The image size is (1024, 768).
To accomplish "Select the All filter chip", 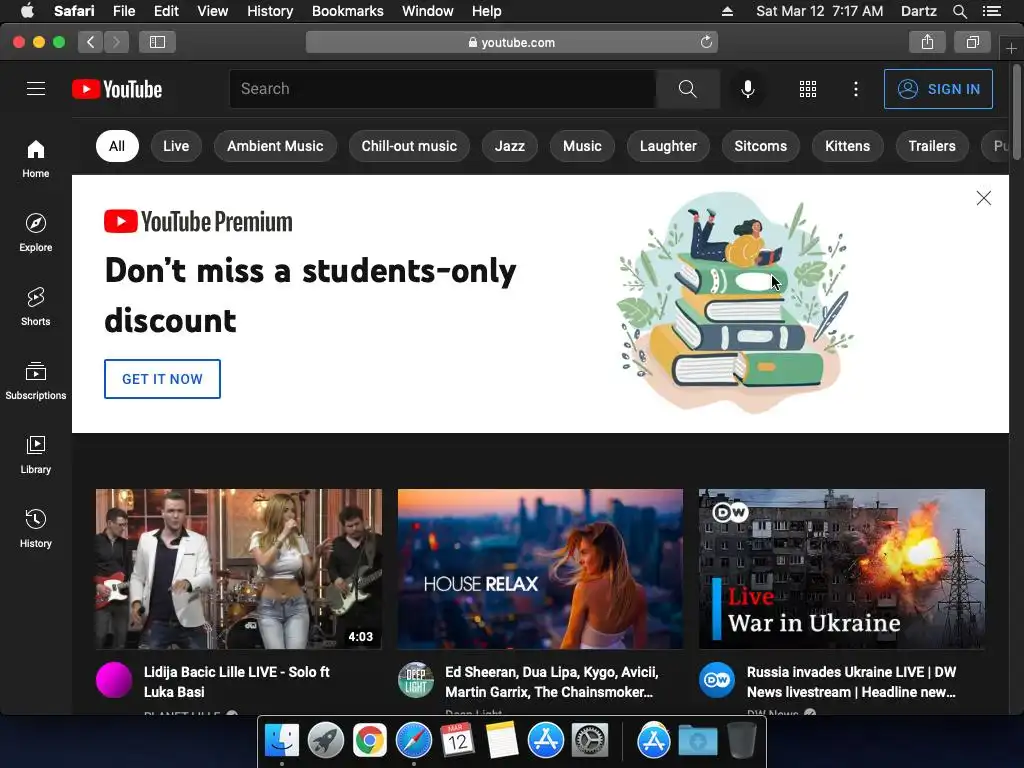I will [117, 146].
